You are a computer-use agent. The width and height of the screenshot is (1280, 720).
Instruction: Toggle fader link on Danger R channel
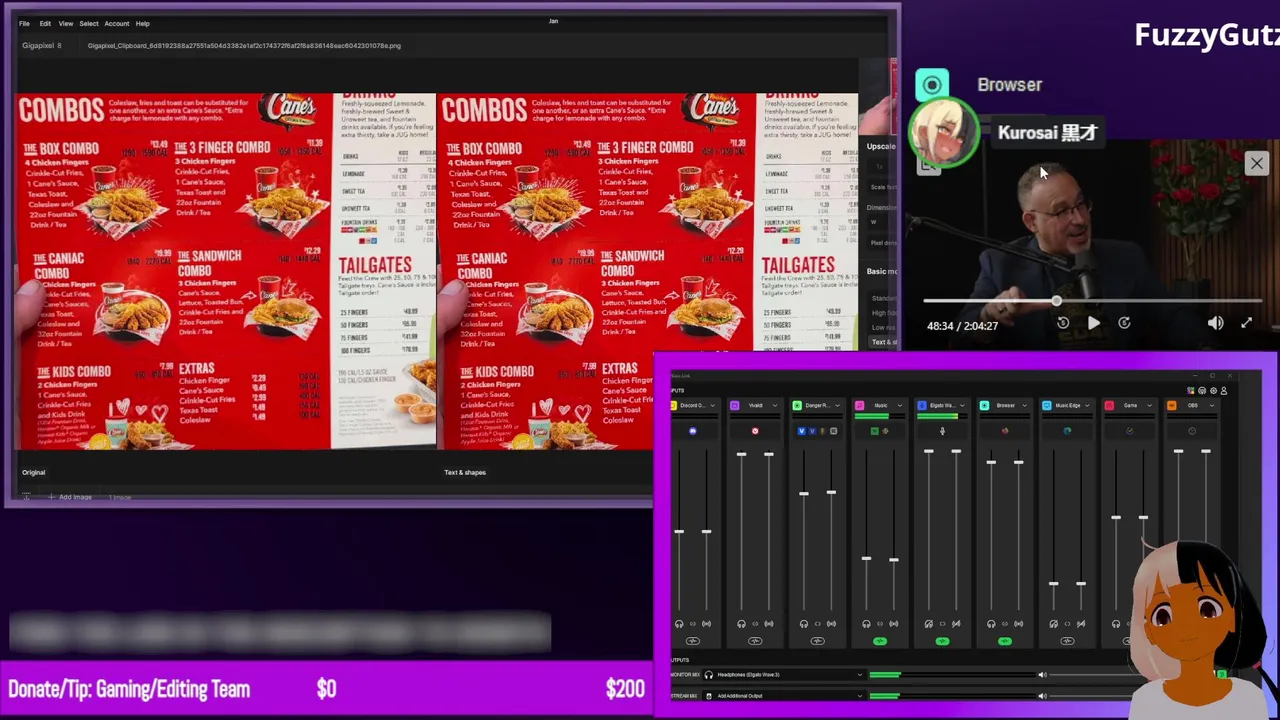(x=817, y=624)
